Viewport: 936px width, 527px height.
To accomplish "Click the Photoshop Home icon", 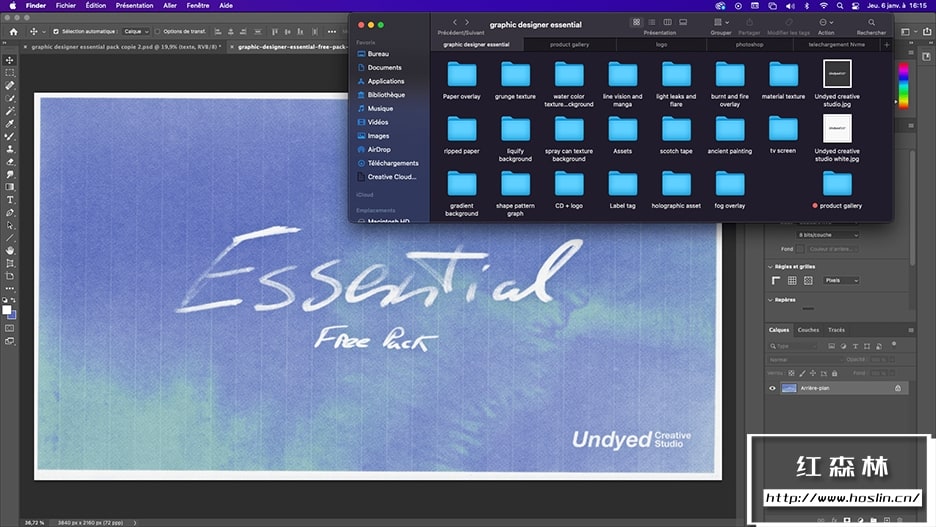I will pos(13,32).
